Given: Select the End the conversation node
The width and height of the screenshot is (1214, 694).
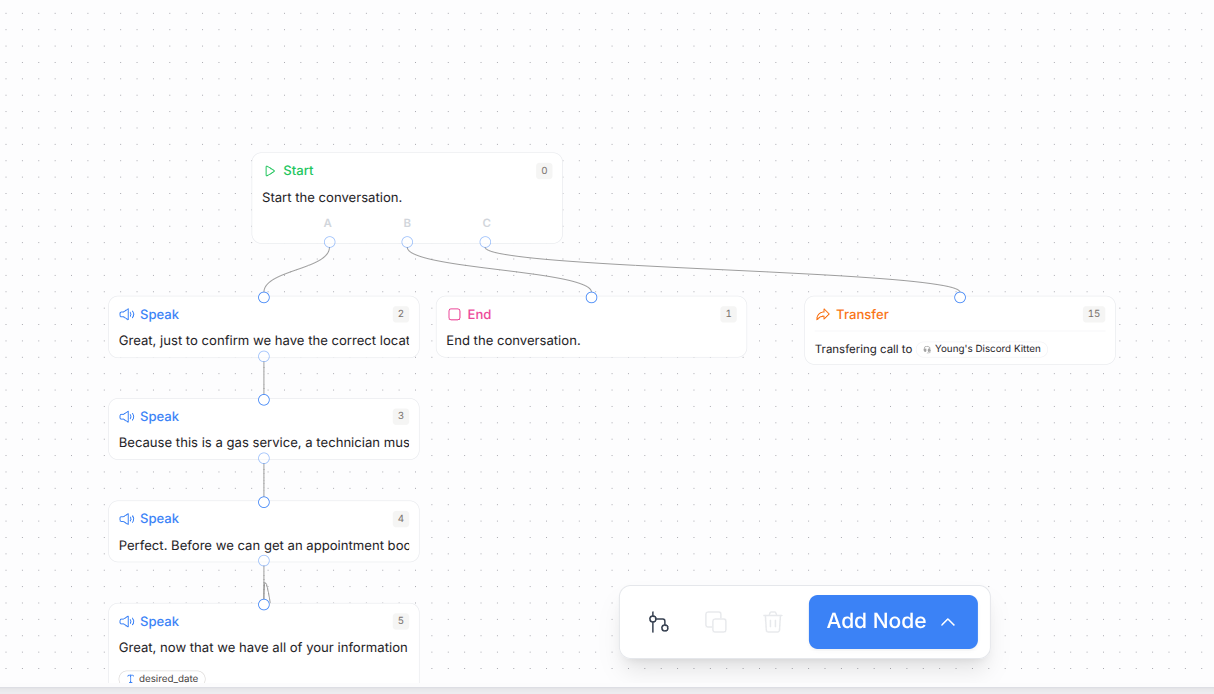Looking at the screenshot, I should 591,327.
